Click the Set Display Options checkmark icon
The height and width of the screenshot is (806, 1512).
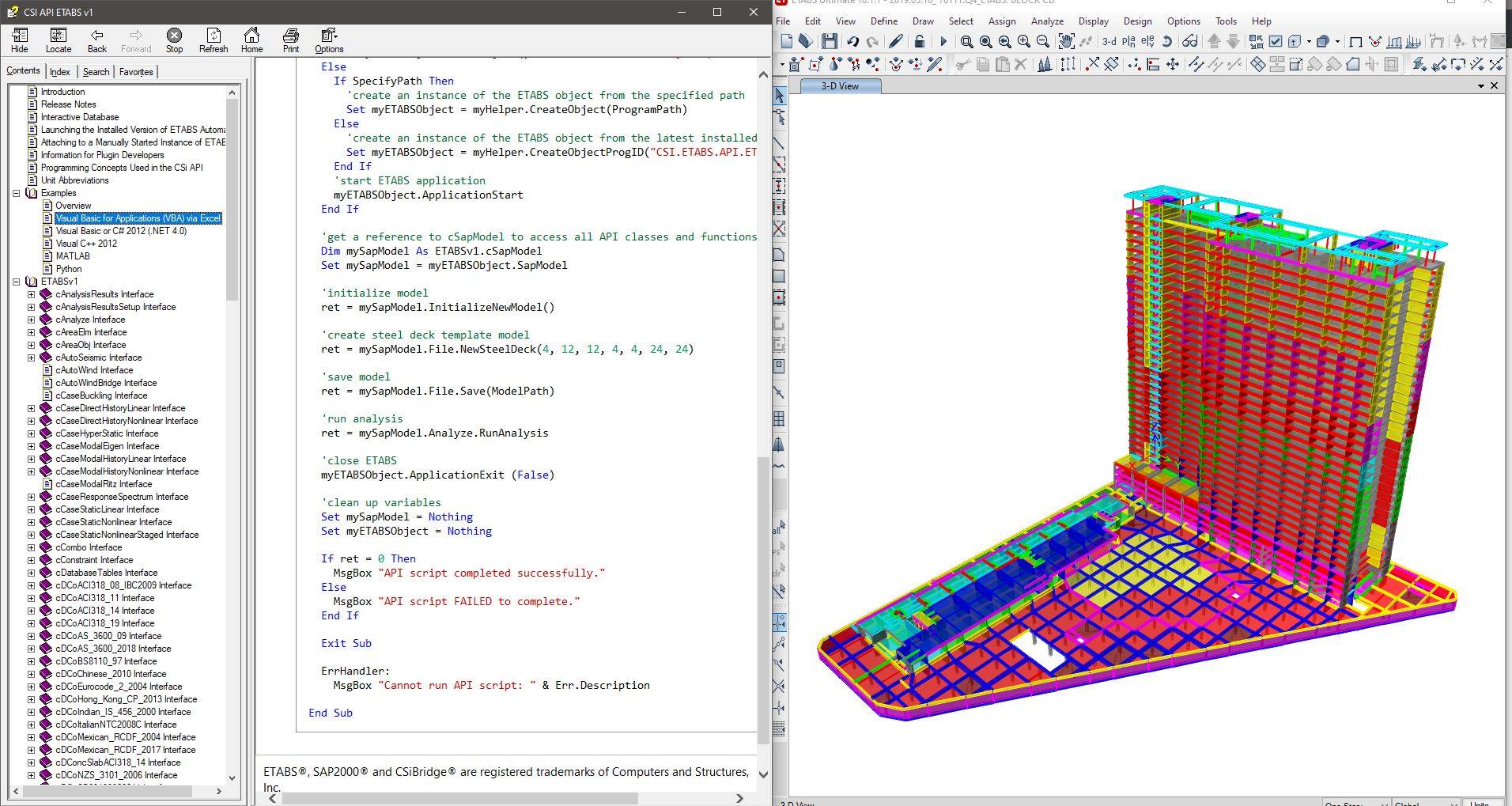click(1276, 41)
